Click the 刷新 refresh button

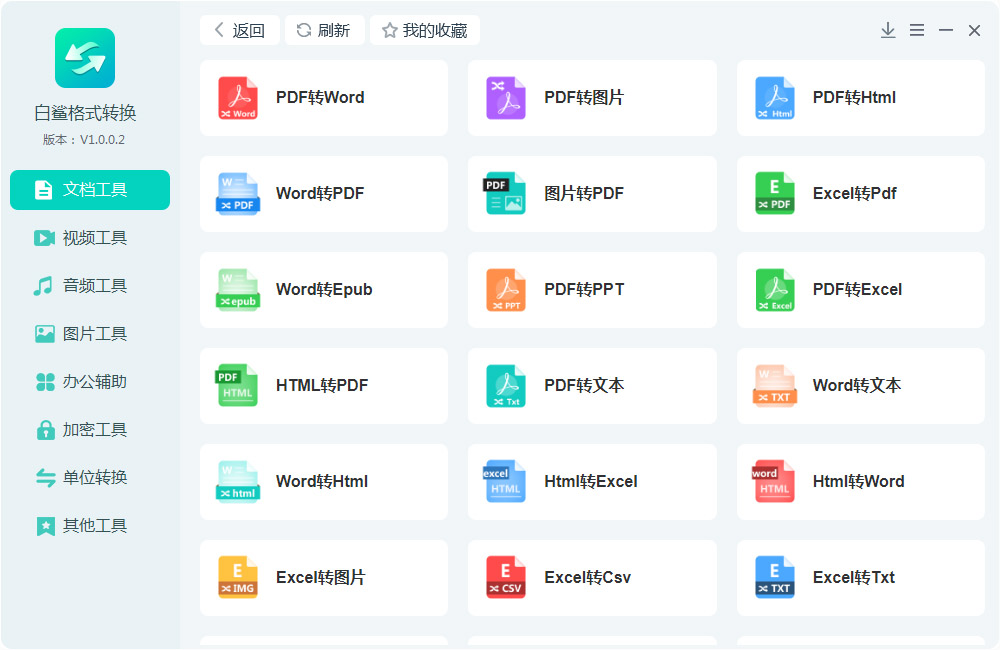pos(324,31)
